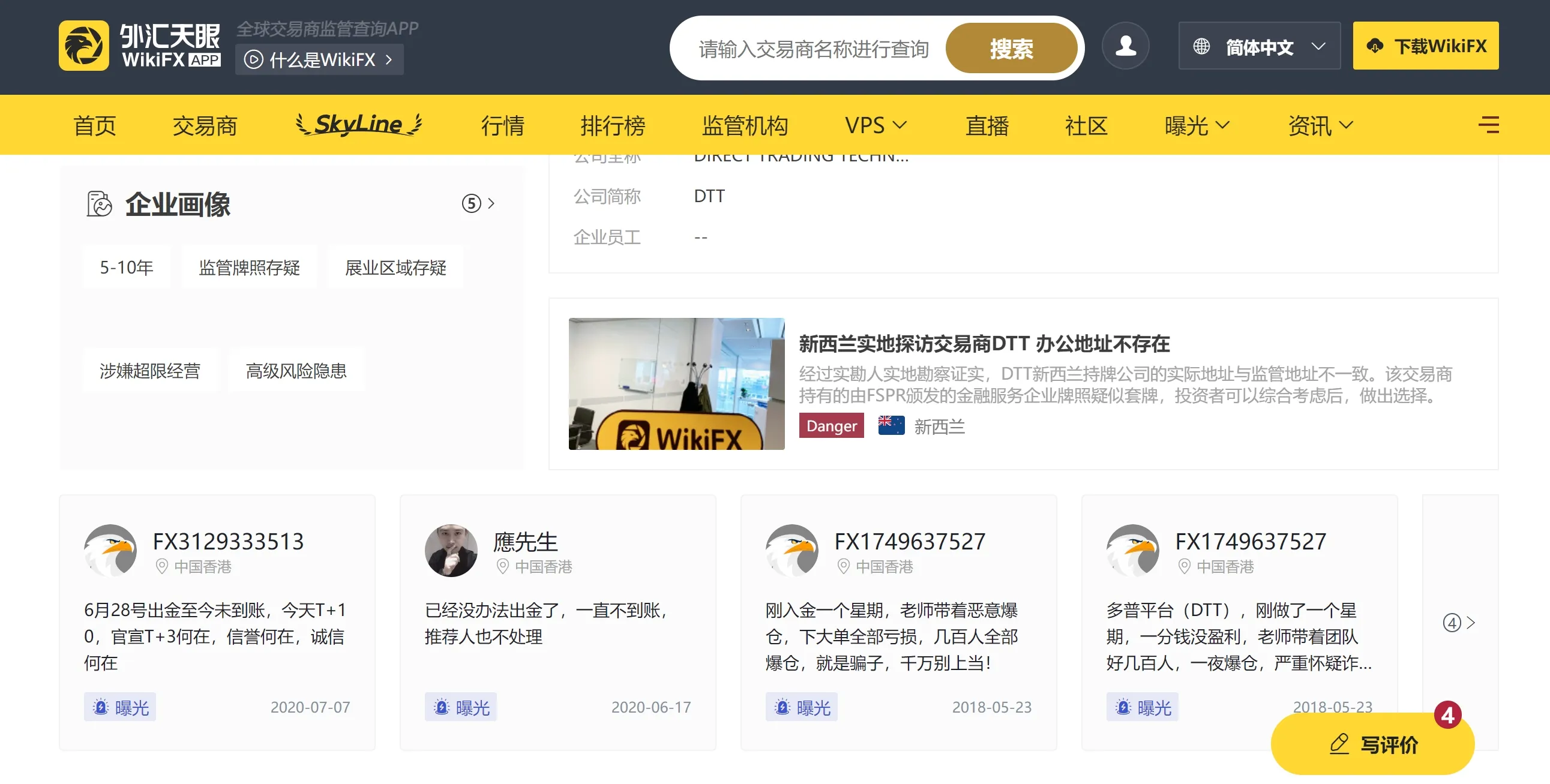This screenshot has height=784, width=1550.
Task: Expand the 资讯 nav dropdown
Action: [1320, 125]
